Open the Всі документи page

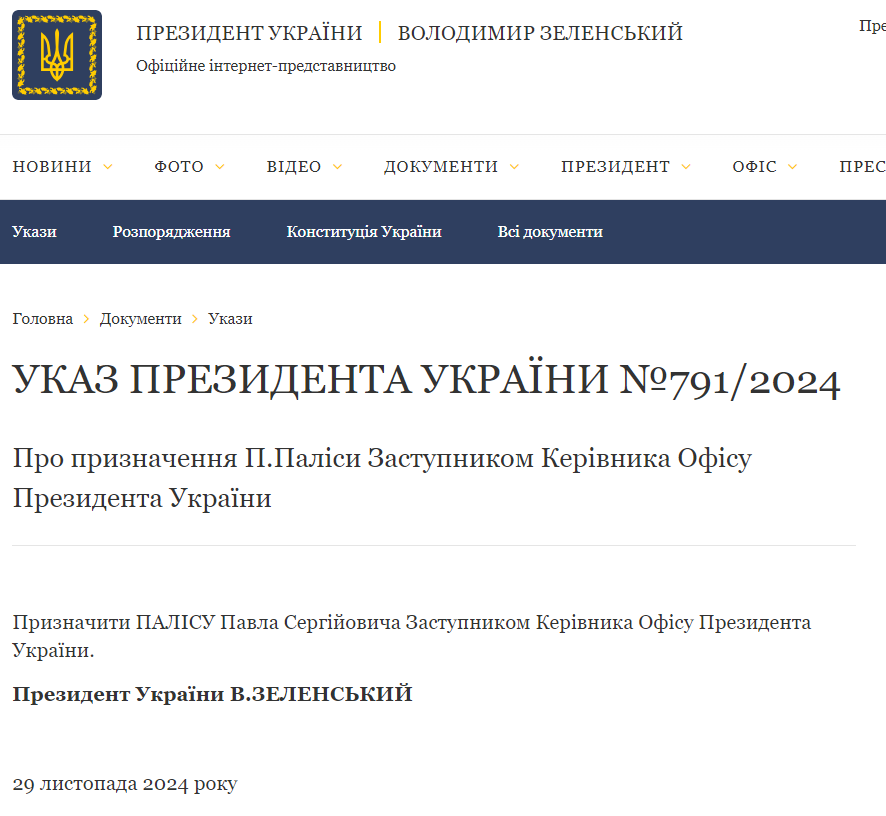[549, 231]
